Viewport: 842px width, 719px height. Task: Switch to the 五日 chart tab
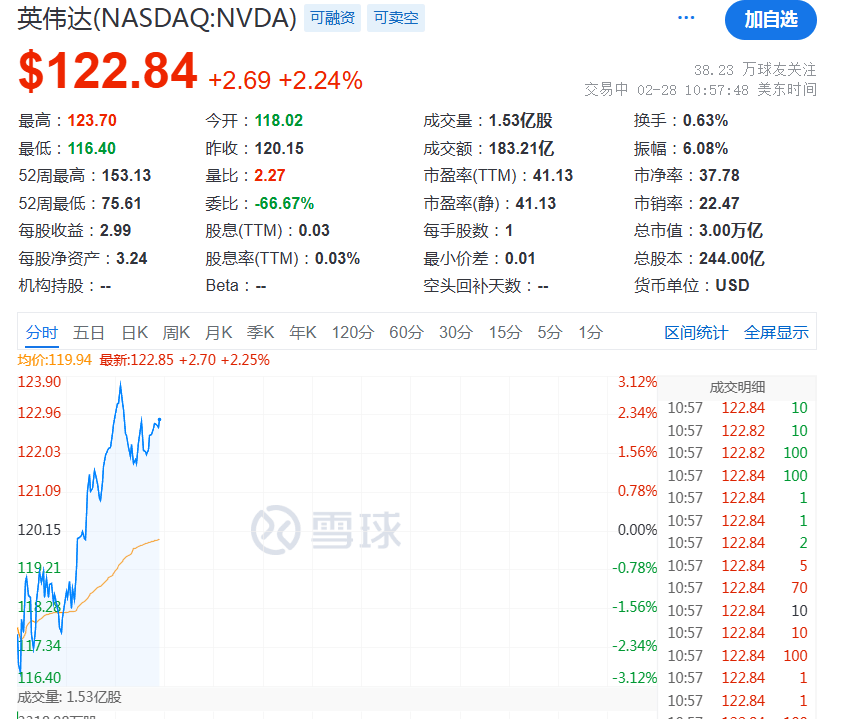89,332
